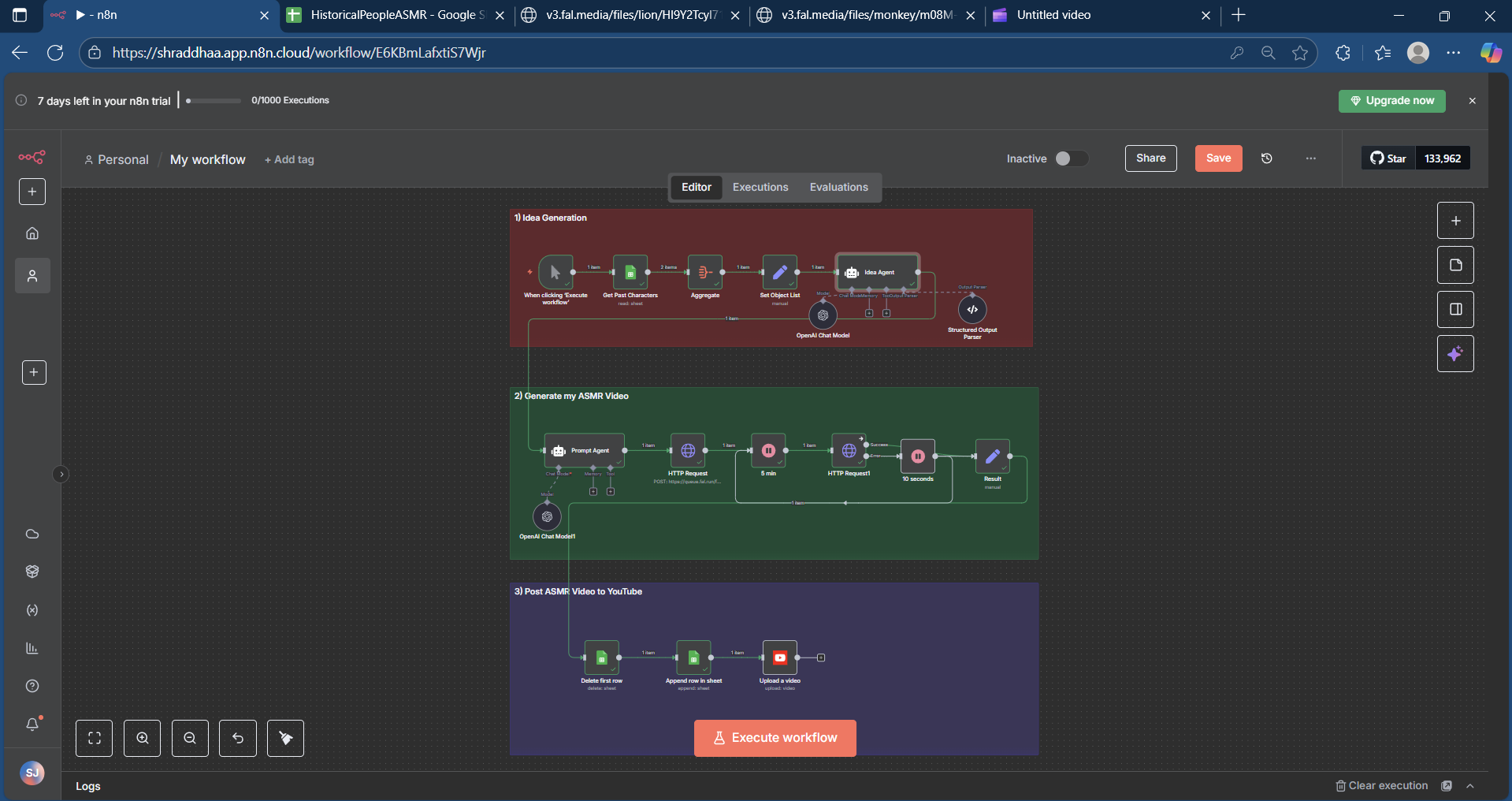Open the OpenAI Chat Model node

(x=823, y=315)
